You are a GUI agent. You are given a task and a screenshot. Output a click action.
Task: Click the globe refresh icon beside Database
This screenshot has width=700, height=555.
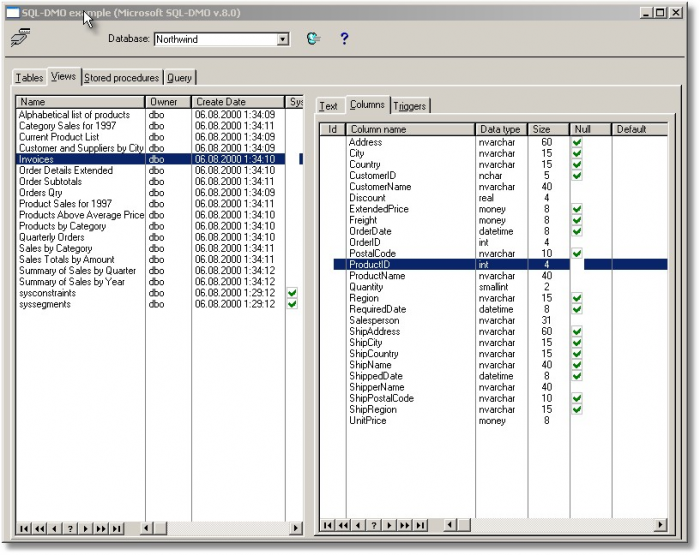[x=313, y=38]
